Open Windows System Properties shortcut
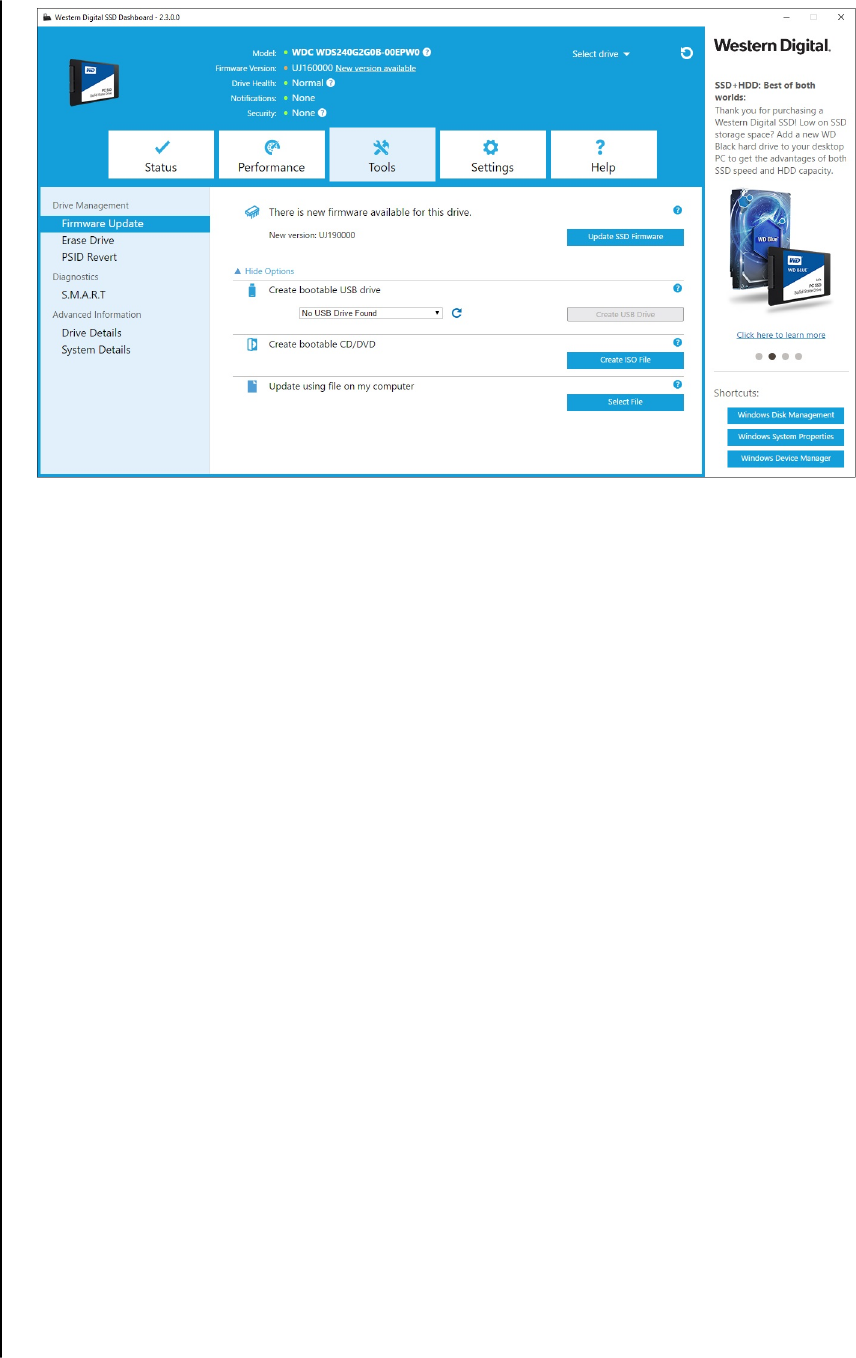The width and height of the screenshot is (856, 1358). [785, 437]
